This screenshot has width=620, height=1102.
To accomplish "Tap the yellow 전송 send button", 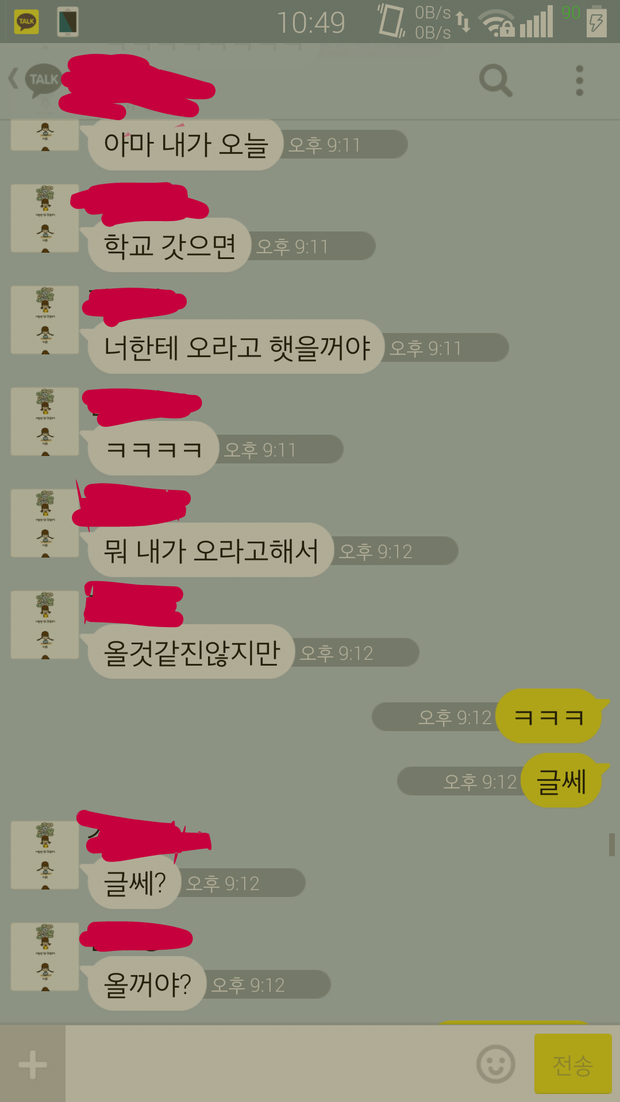I will tap(573, 1064).
